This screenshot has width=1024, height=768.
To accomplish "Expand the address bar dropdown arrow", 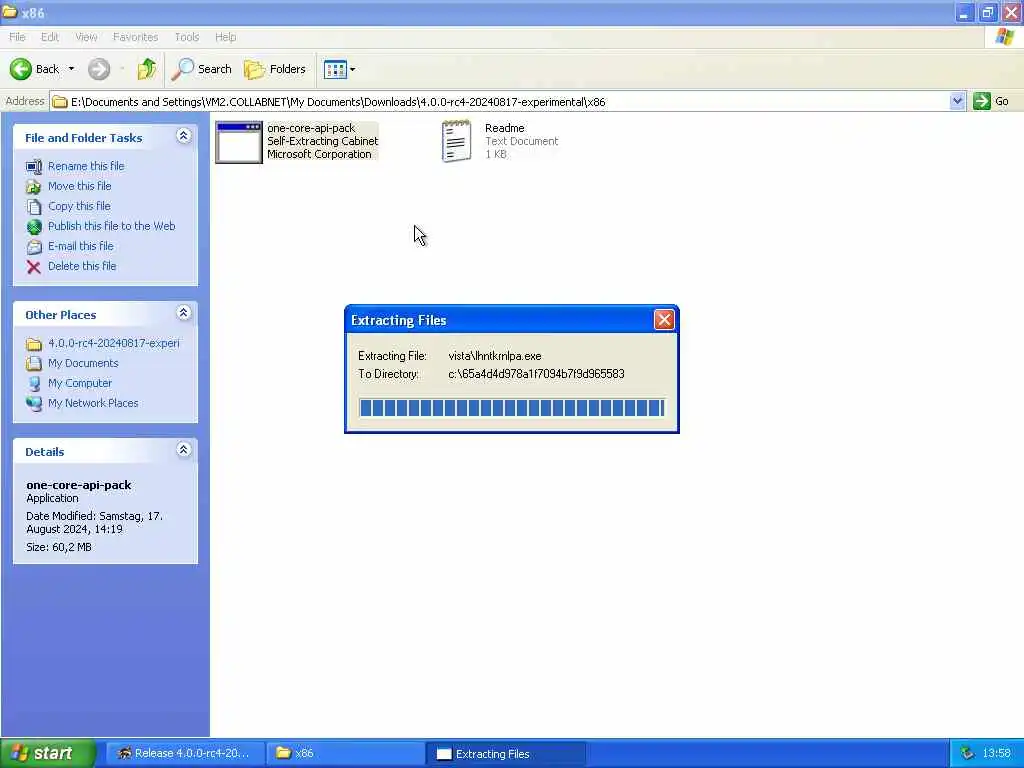I will 957,101.
